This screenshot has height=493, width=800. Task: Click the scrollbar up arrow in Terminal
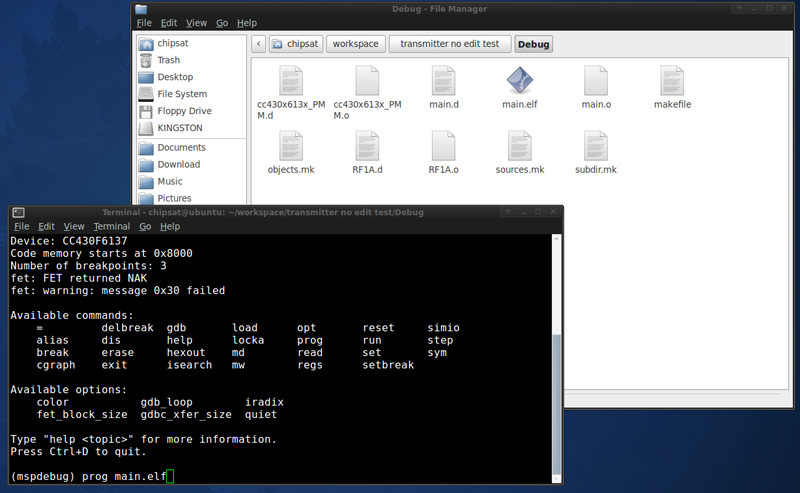tap(557, 239)
